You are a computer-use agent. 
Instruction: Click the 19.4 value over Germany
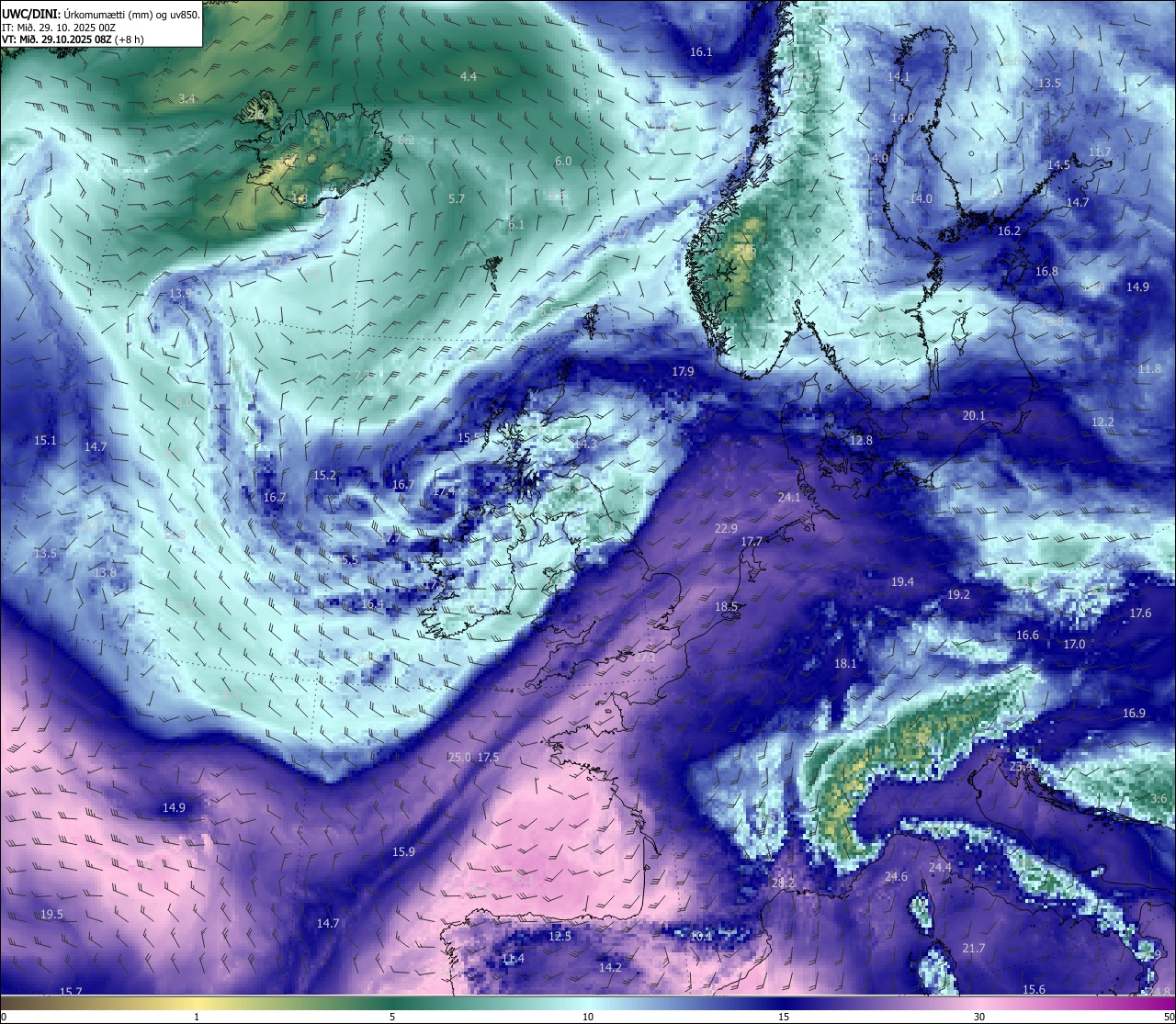click(902, 581)
